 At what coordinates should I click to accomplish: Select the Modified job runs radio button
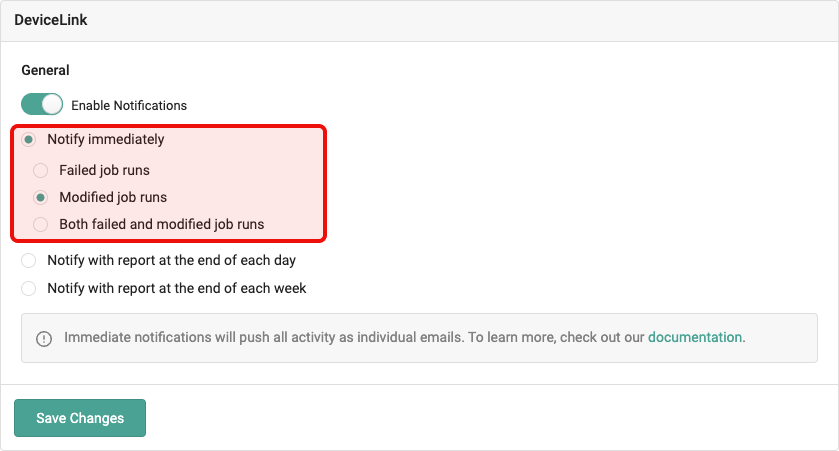41,197
